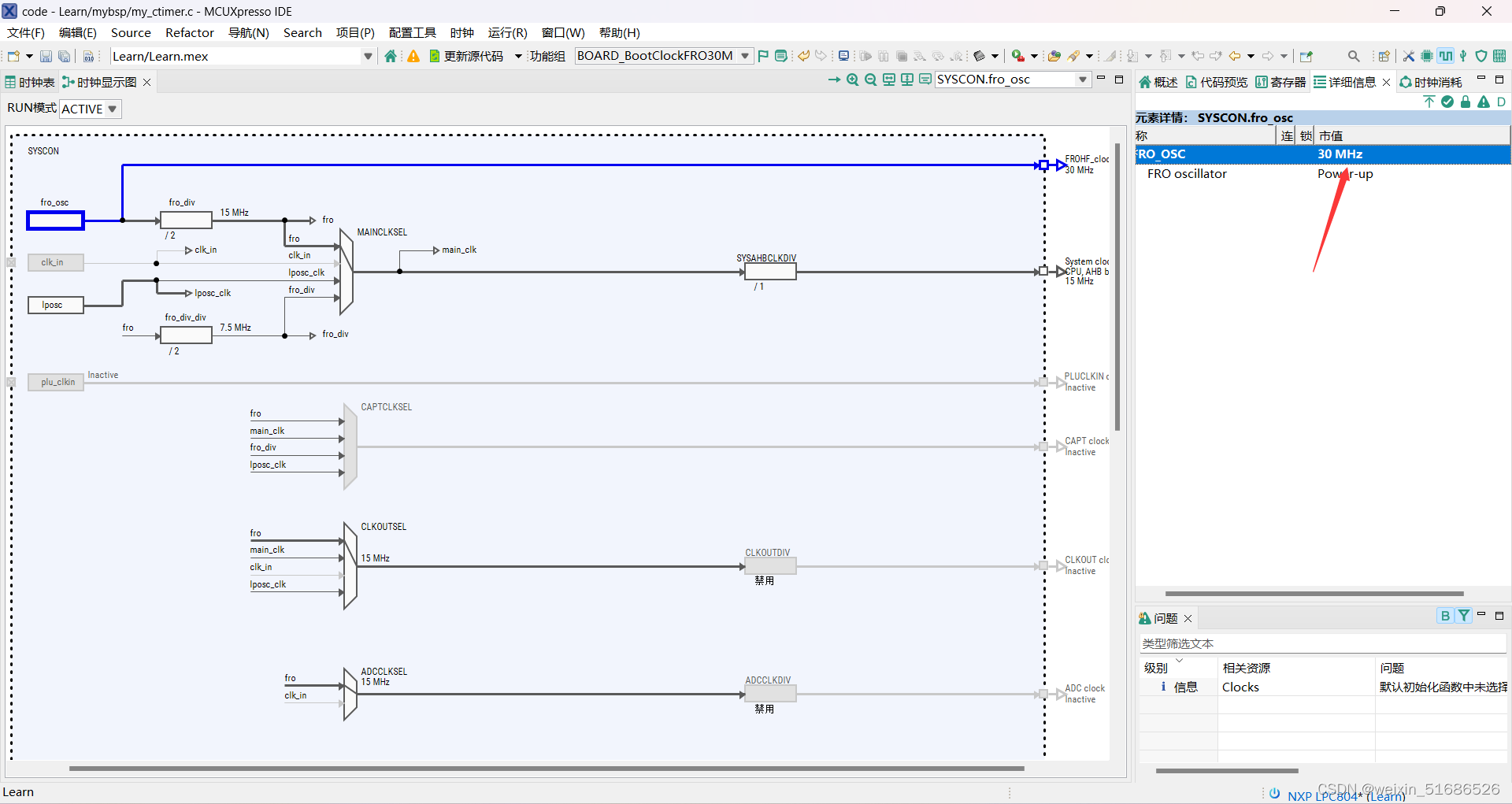The width and height of the screenshot is (1512, 804).
Task: Click the diagram vertical scrollbar
Action: (x=1117, y=287)
